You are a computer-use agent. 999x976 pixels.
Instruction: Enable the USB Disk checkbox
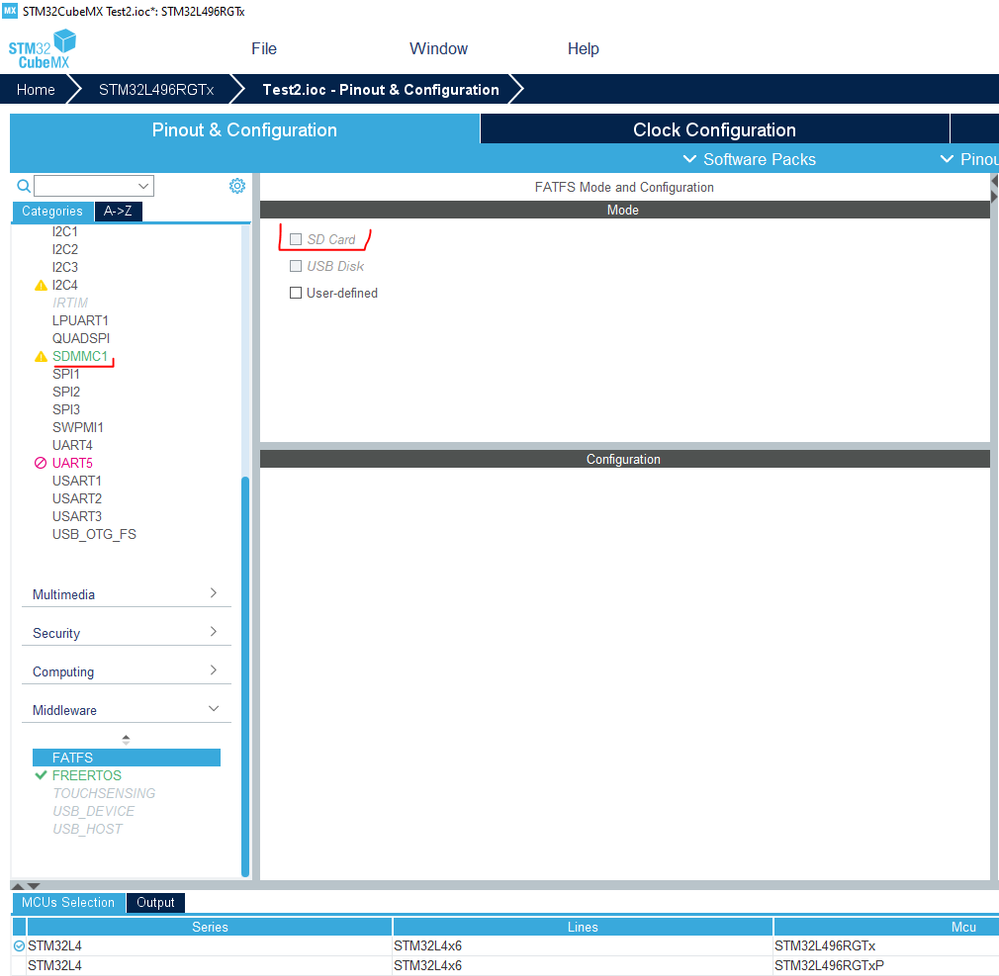click(296, 266)
